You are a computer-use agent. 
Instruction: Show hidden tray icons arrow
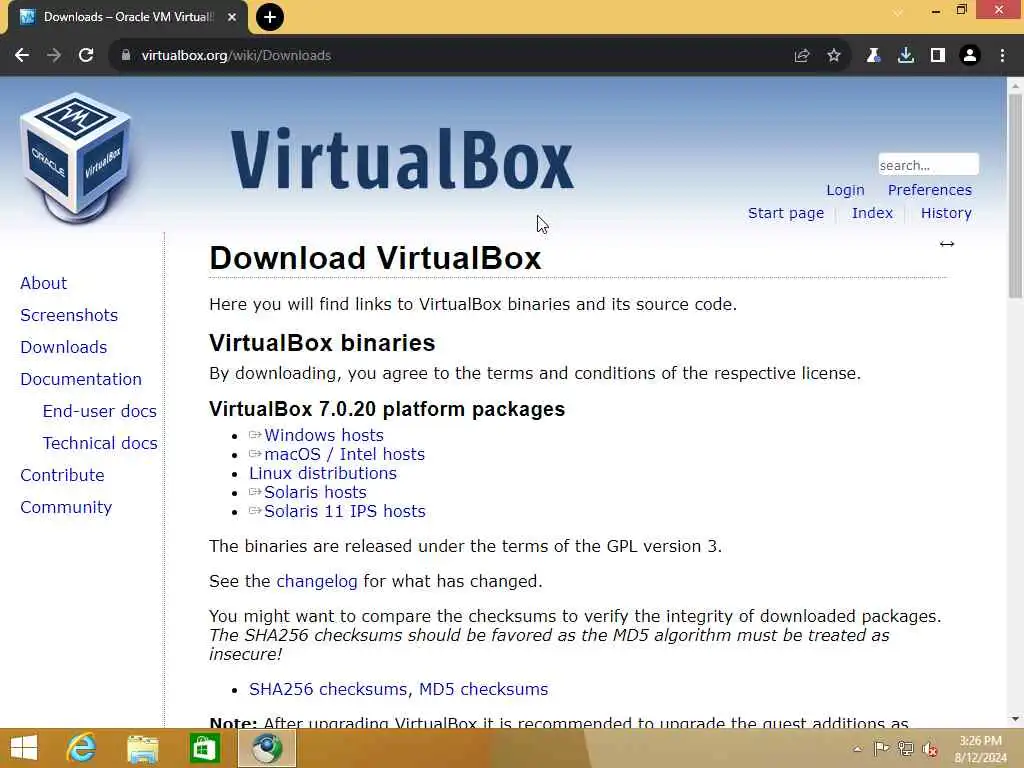click(x=857, y=749)
